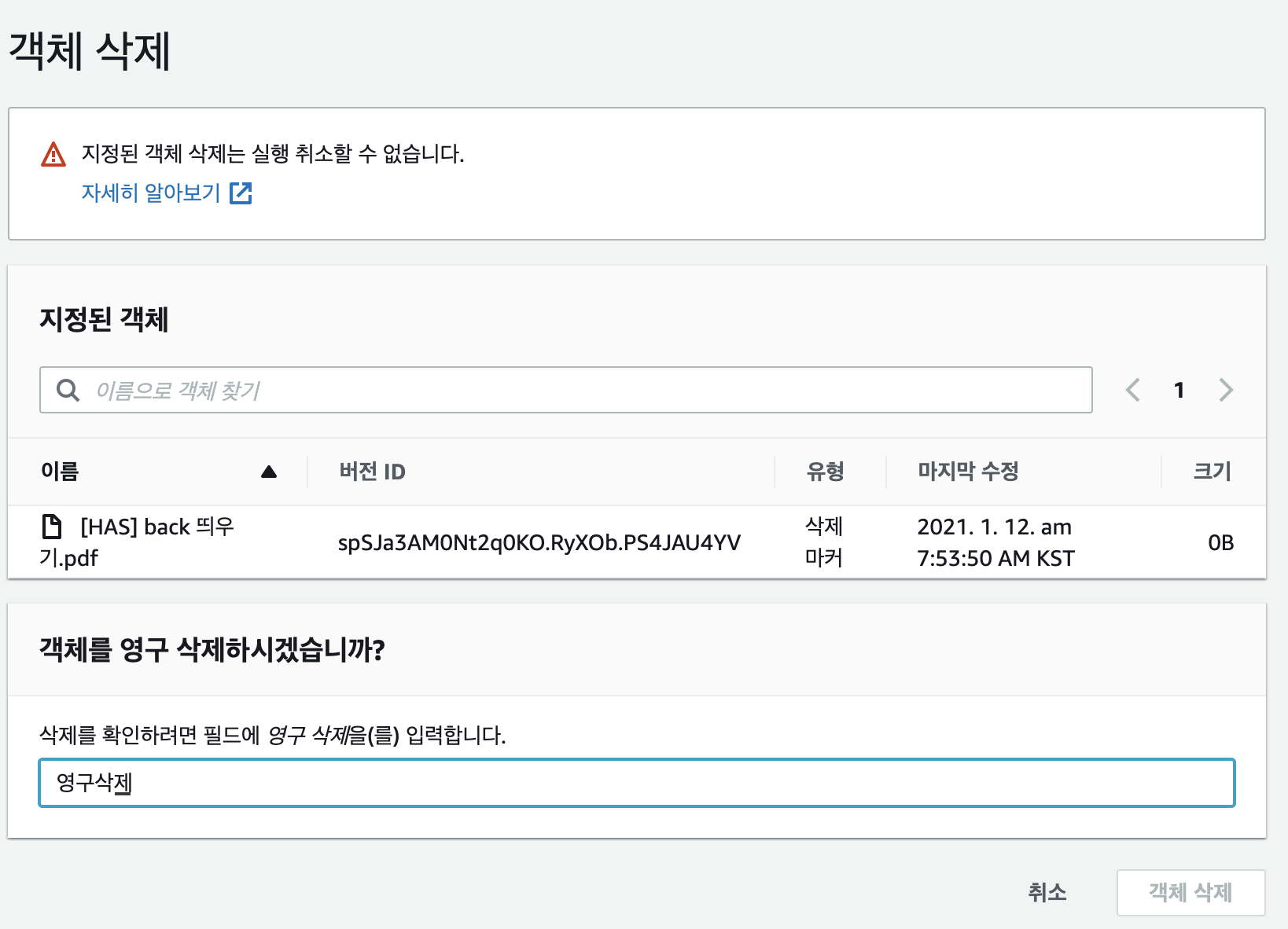Click the version ID spSJa3AM0Nt2q0KO text
The width and height of the screenshot is (1288, 929).
539,543
